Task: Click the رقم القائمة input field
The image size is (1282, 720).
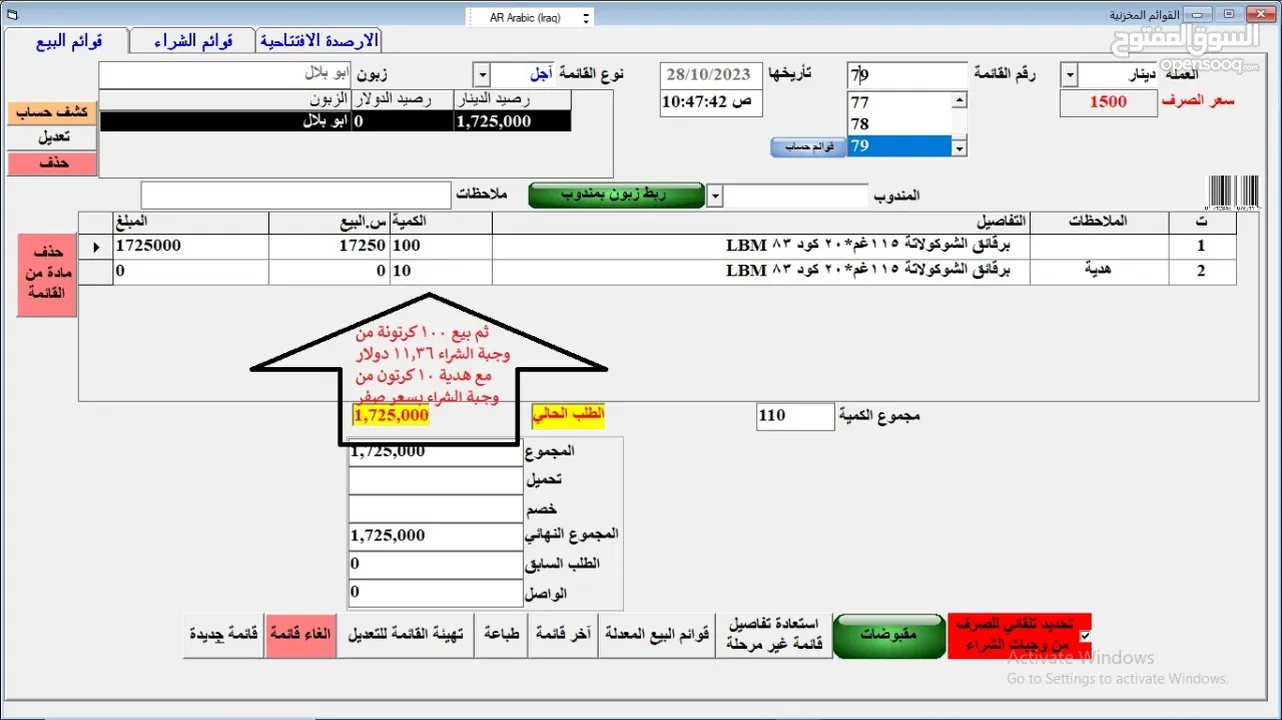Action: (x=907, y=75)
